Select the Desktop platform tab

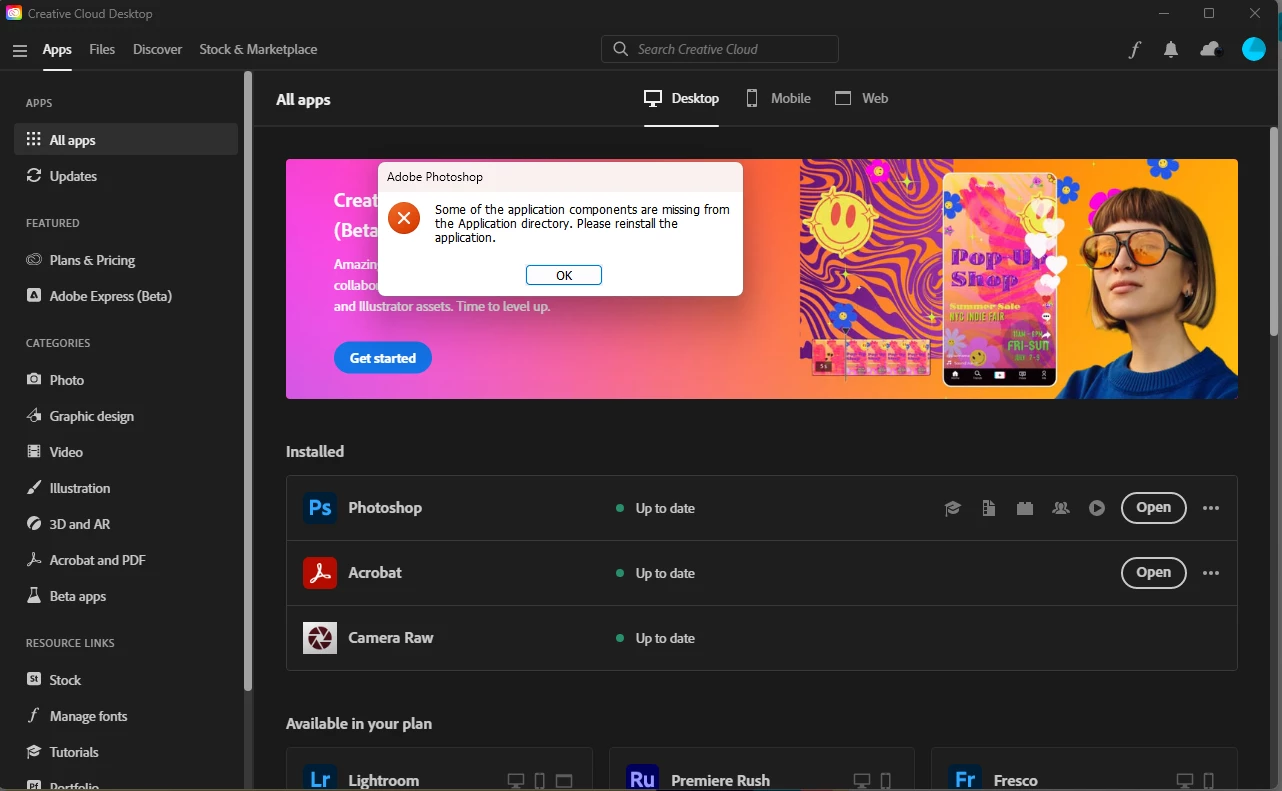681,99
